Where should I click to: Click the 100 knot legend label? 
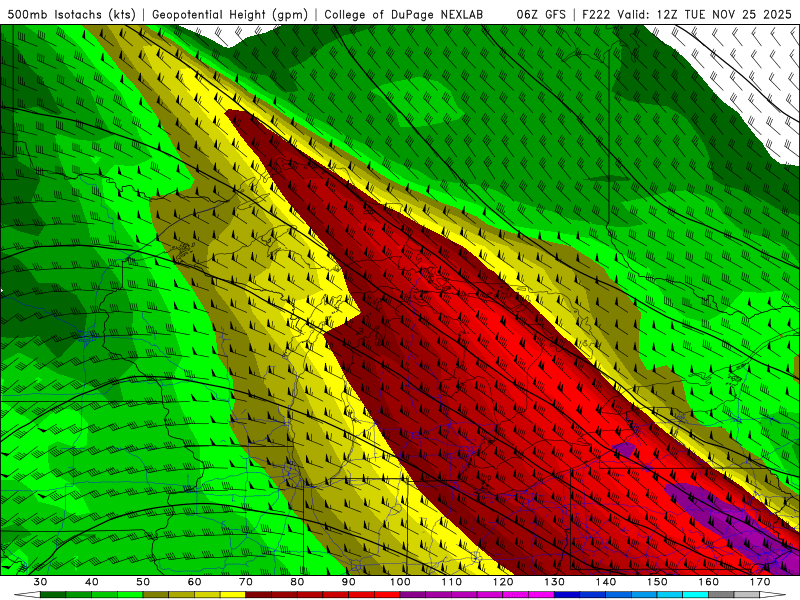[400, 582]
